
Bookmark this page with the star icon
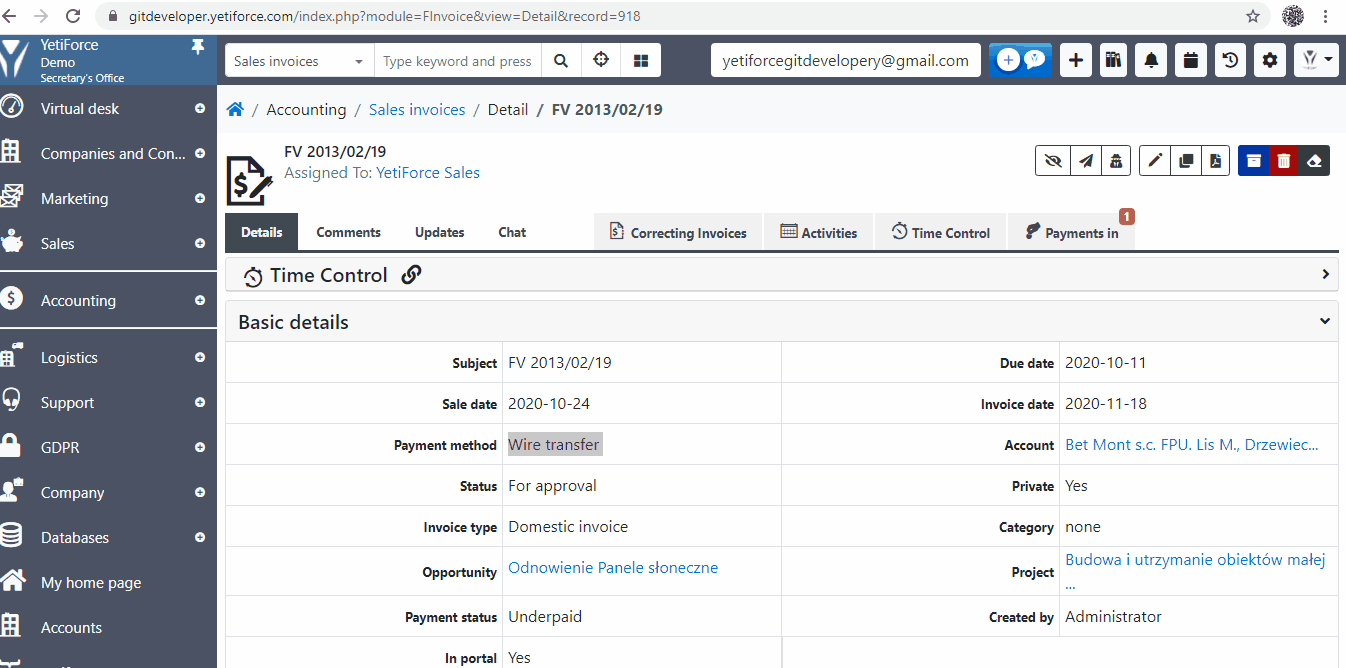click(1253, 16)
